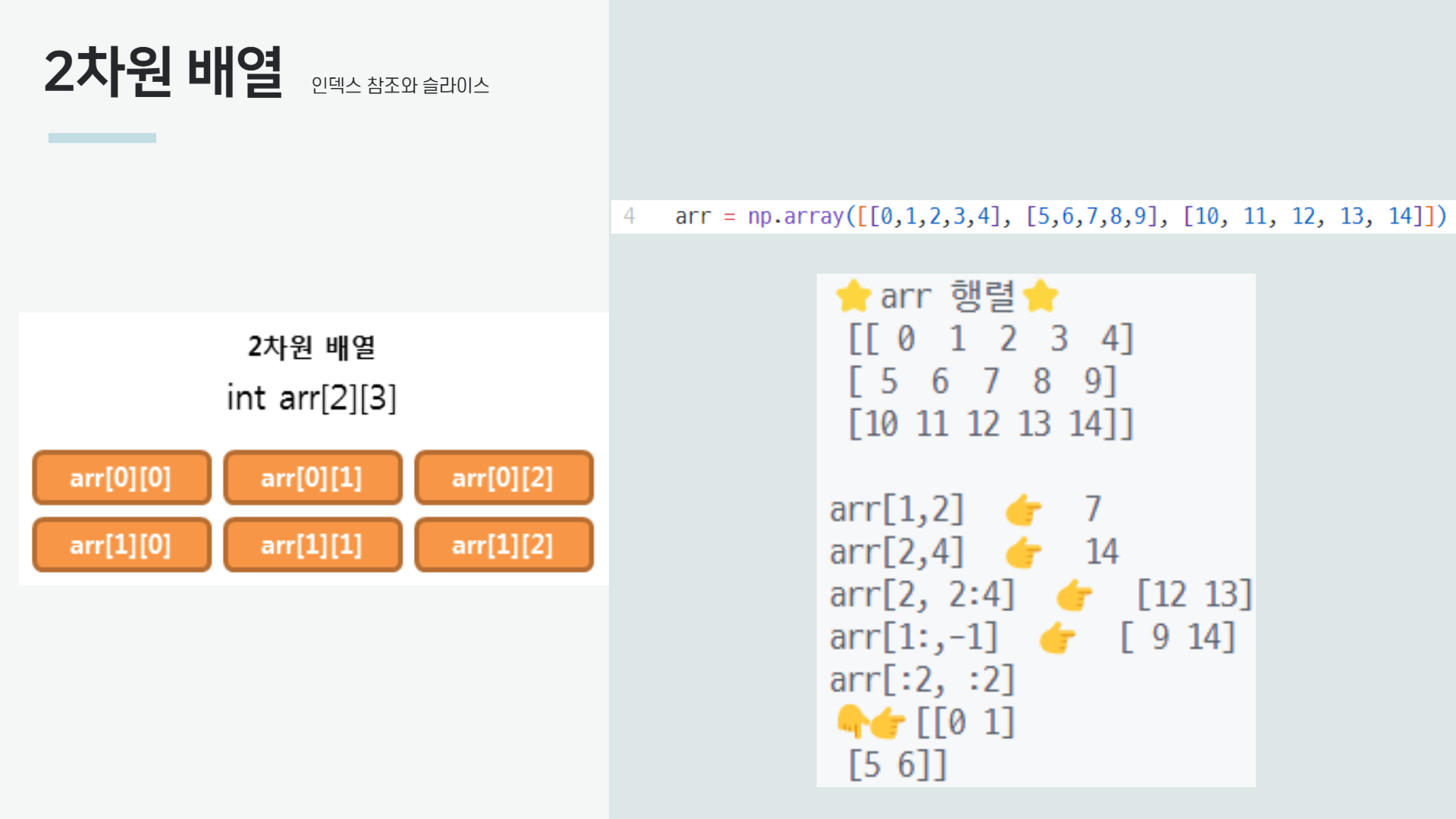The image size is (1456, 819).
Task: Click 'np.array' in the code line
Action: [795, 216]
